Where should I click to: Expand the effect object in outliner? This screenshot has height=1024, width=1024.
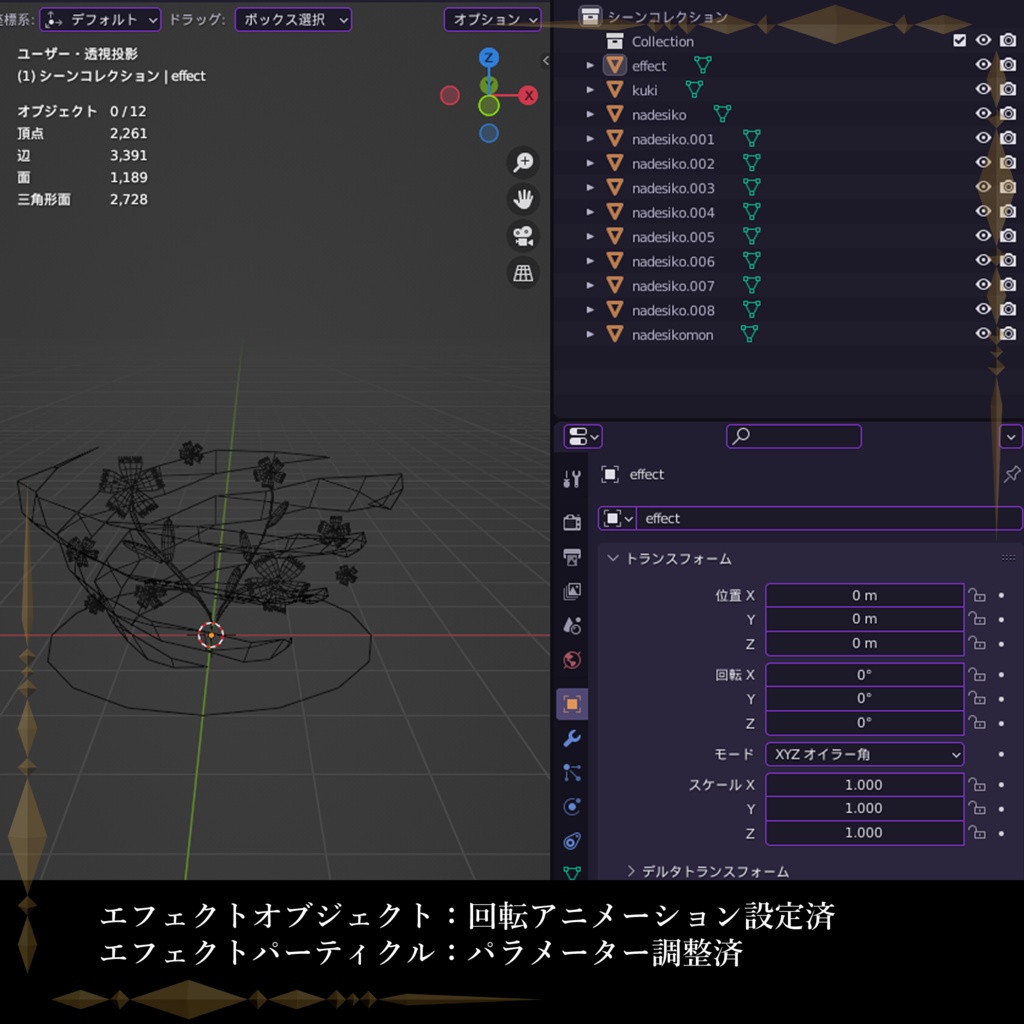click(590, 65)
